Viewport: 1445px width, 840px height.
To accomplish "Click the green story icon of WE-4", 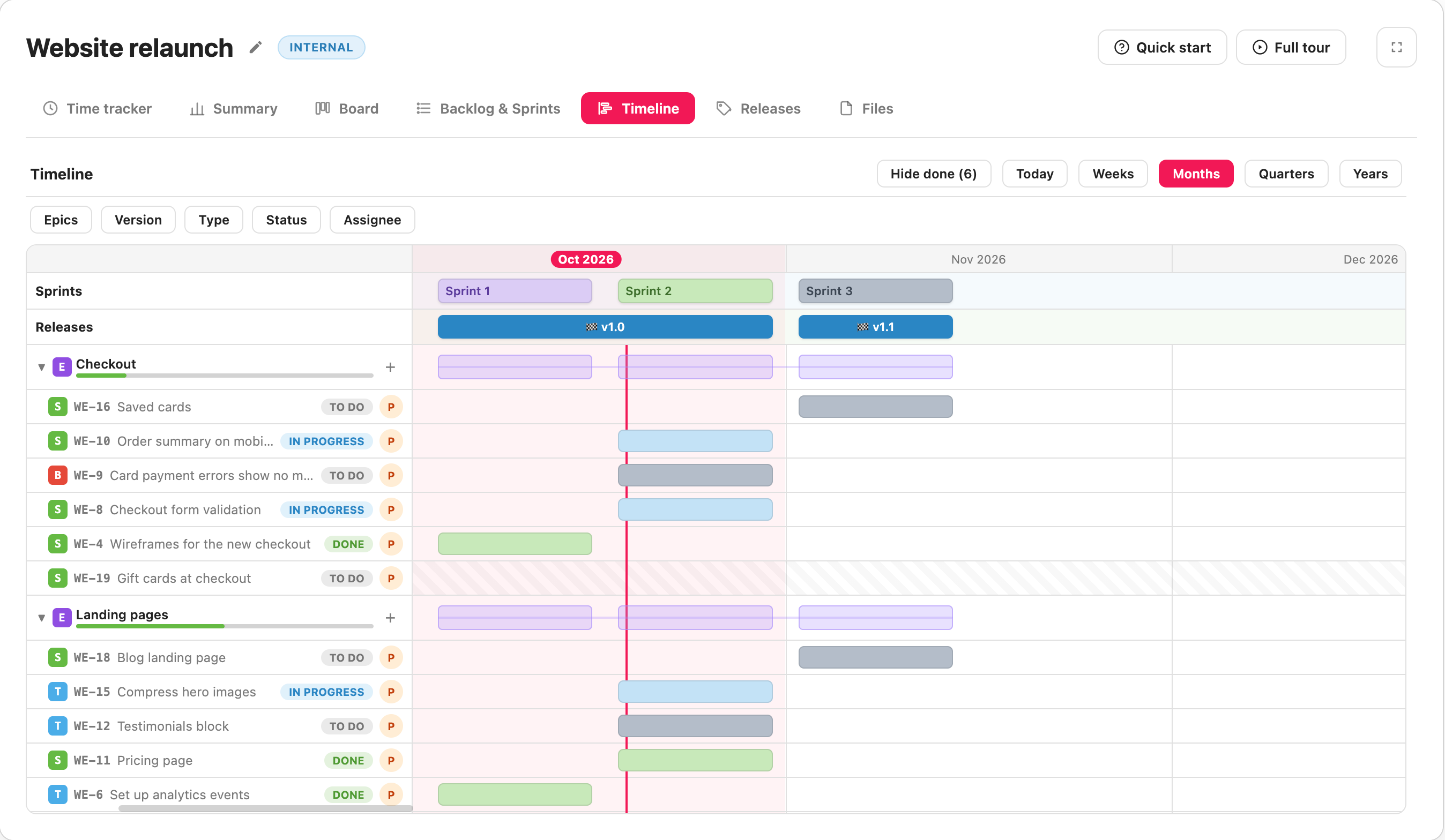I will click(x=57, y=544).
